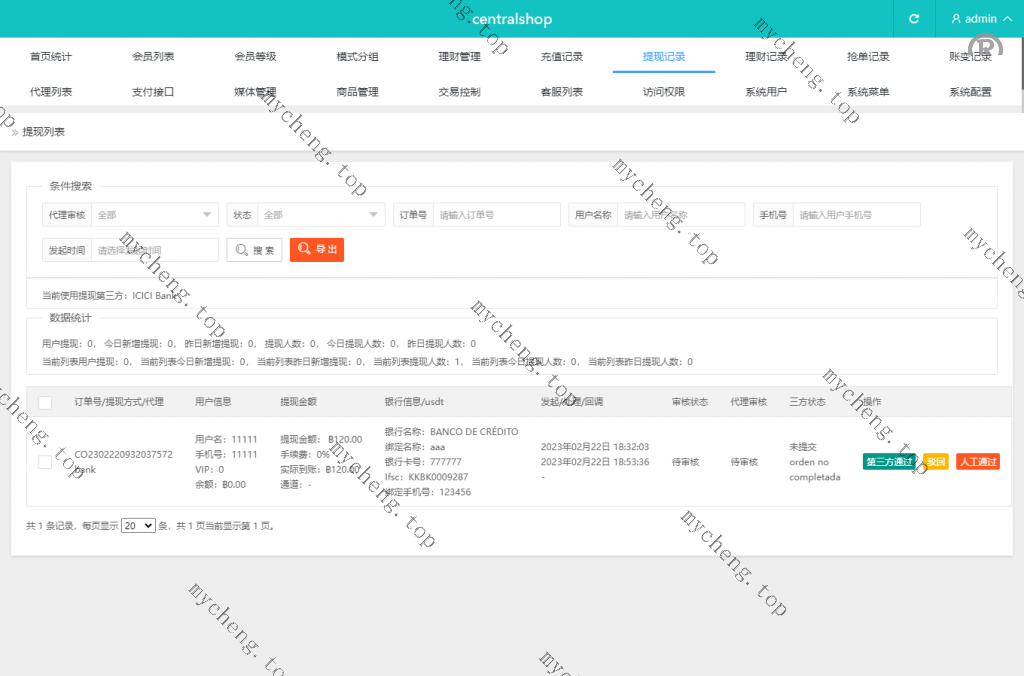1024x676 pixels.
Task: Click the green 第三方通过 button
Action: point(888,462)
